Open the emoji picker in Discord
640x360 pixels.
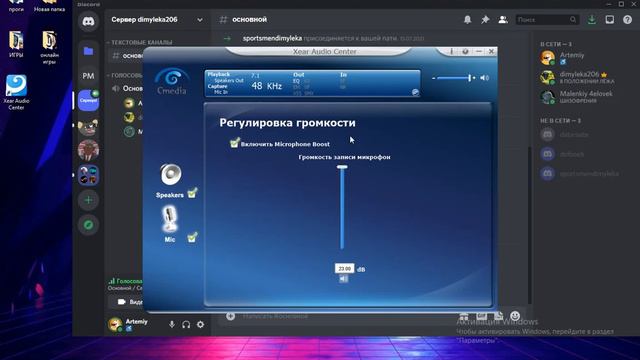point(515,316)
